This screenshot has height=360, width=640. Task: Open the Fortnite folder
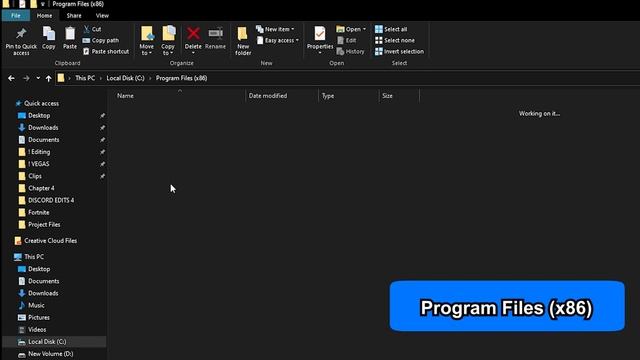(x=39, y=212)
